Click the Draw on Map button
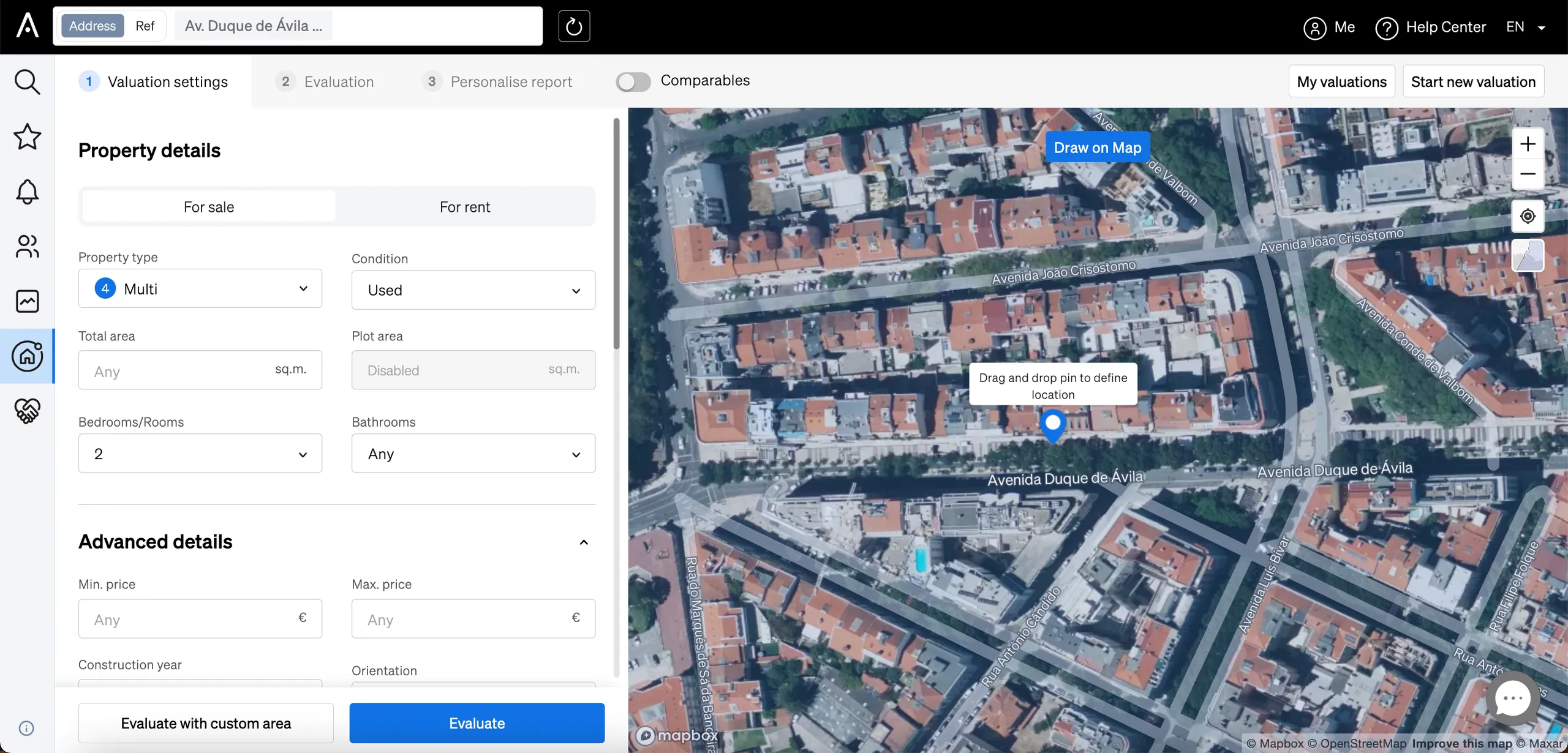1568x753 pixels. point(1098,148)
